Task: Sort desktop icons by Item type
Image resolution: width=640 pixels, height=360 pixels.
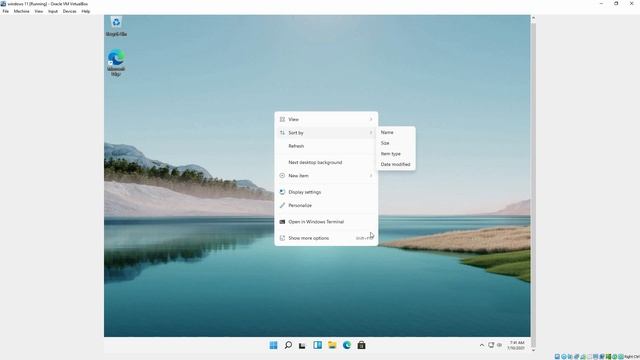Action: (x=396, y=153)
